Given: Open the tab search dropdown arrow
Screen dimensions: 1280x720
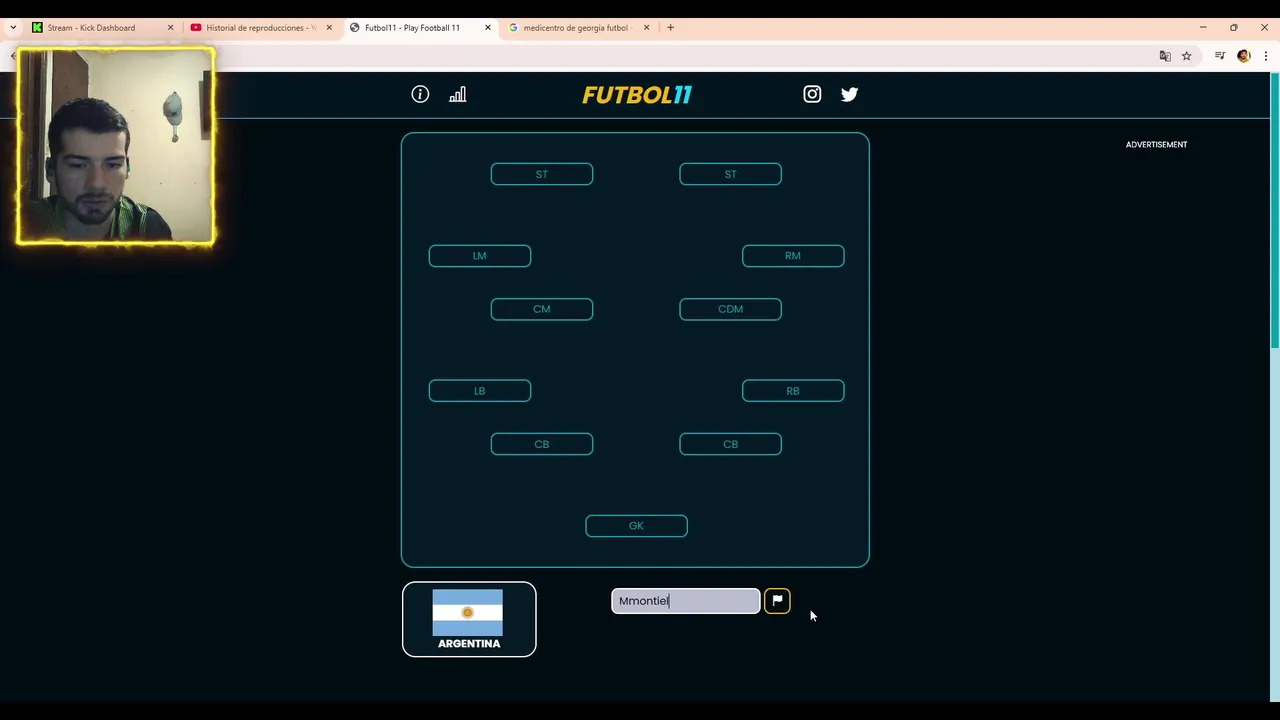Looking at the screenshot, I should (x=12, y=28).
